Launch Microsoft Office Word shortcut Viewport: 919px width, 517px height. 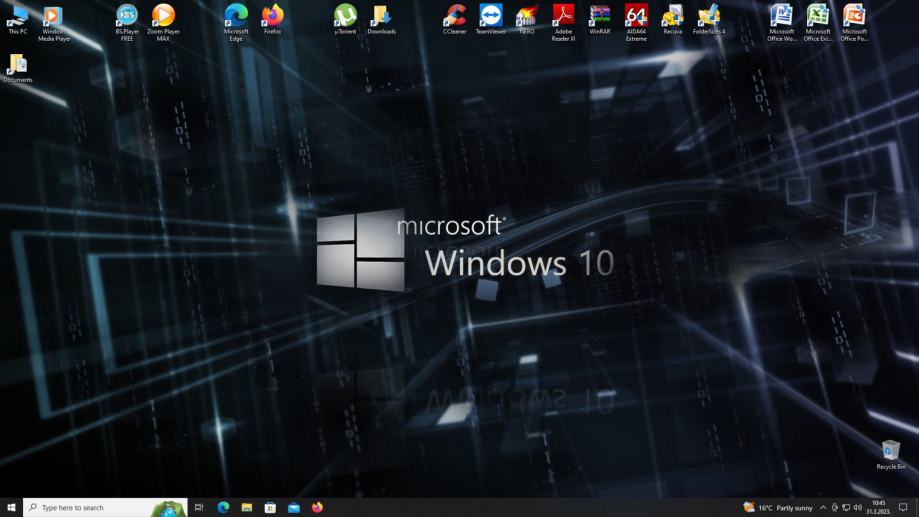pyautogui.click(x=782, y=22)
